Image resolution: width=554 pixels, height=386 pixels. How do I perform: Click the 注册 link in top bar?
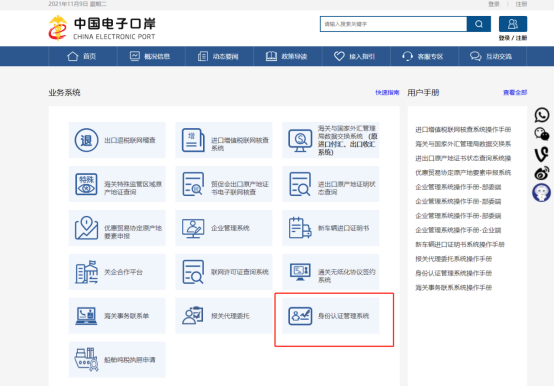pyautogui.click(x=521, y=4)
